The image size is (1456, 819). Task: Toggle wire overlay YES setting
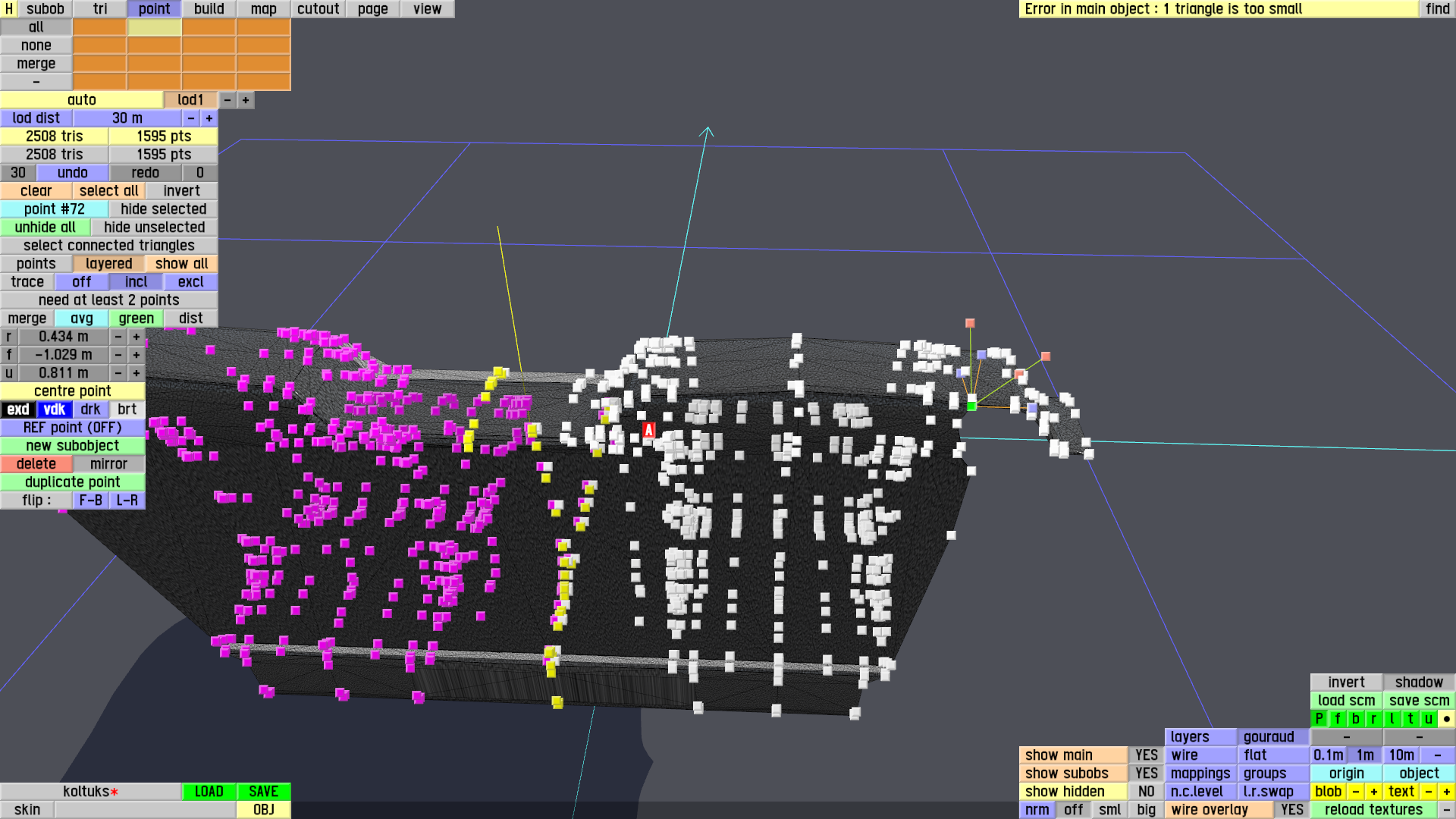point(1291,810)
